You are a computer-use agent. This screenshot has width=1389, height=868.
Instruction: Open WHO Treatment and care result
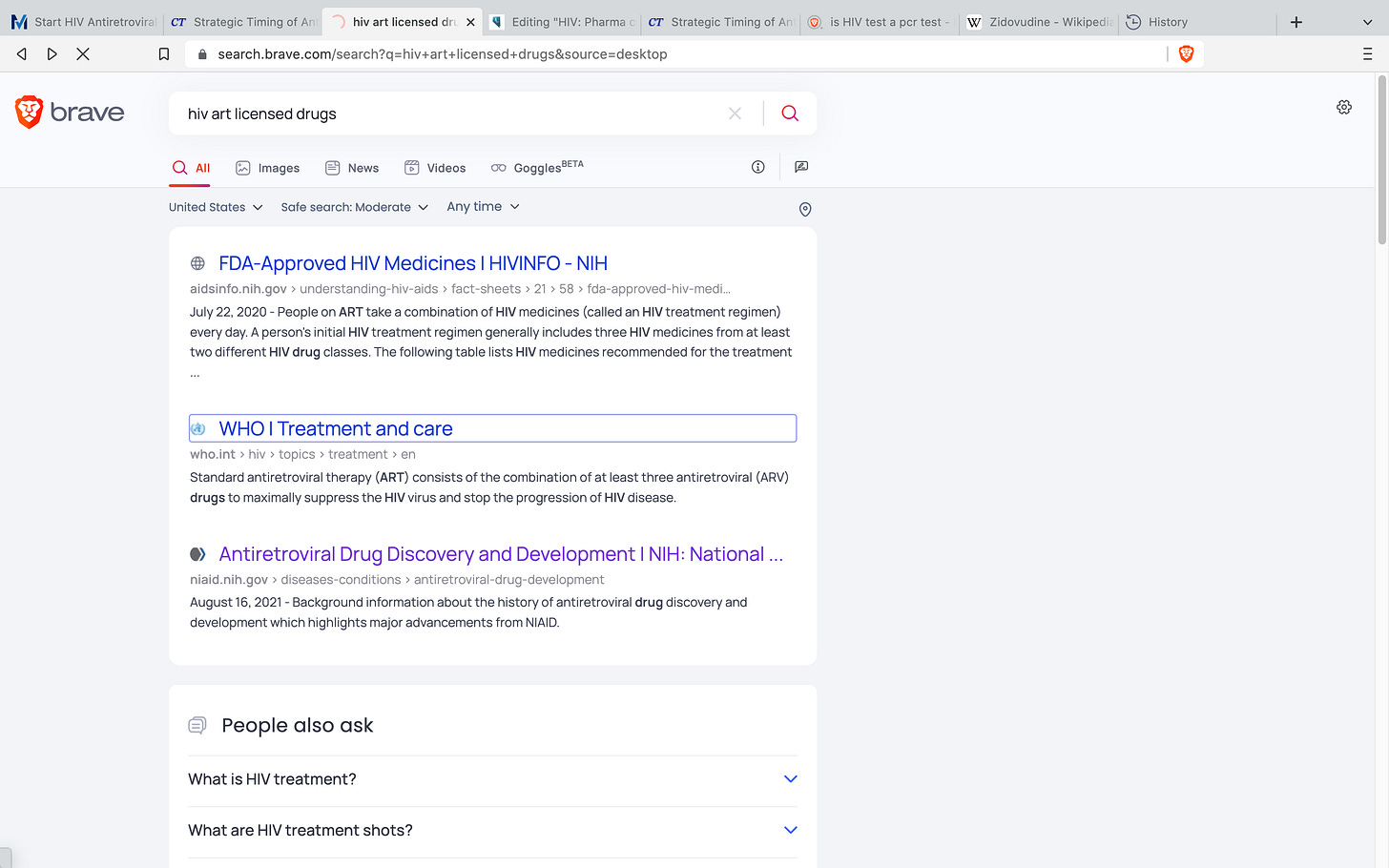[336, 429]
